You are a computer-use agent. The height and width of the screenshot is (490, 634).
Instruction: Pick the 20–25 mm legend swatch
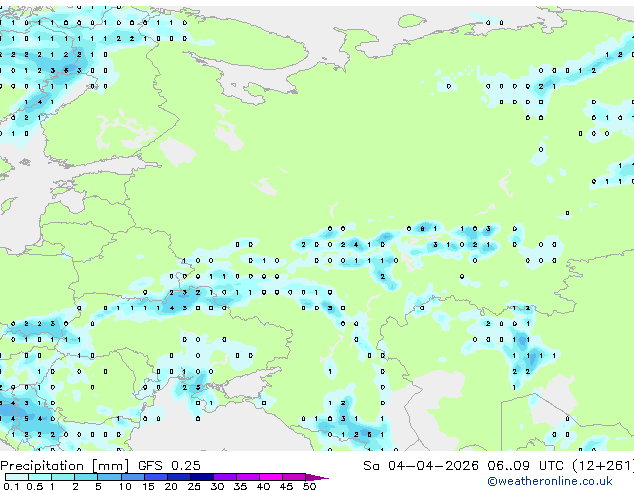coord(178,477)
